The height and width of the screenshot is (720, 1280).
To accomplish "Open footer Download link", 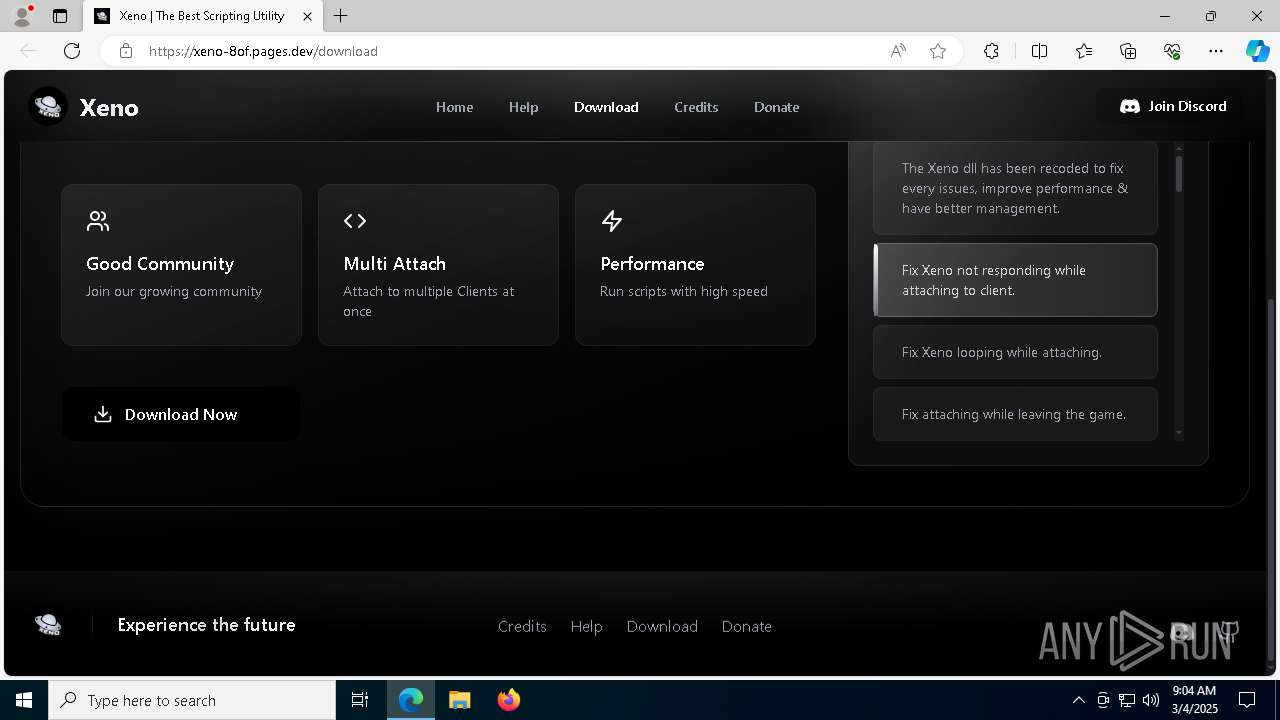I will tap(662, 626).
